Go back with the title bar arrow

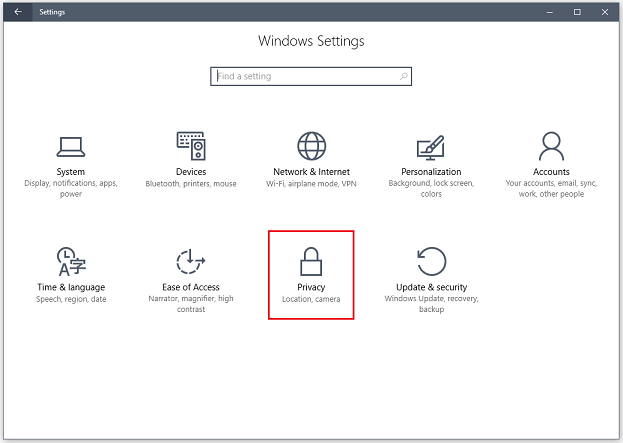click(x=17, y=12)
